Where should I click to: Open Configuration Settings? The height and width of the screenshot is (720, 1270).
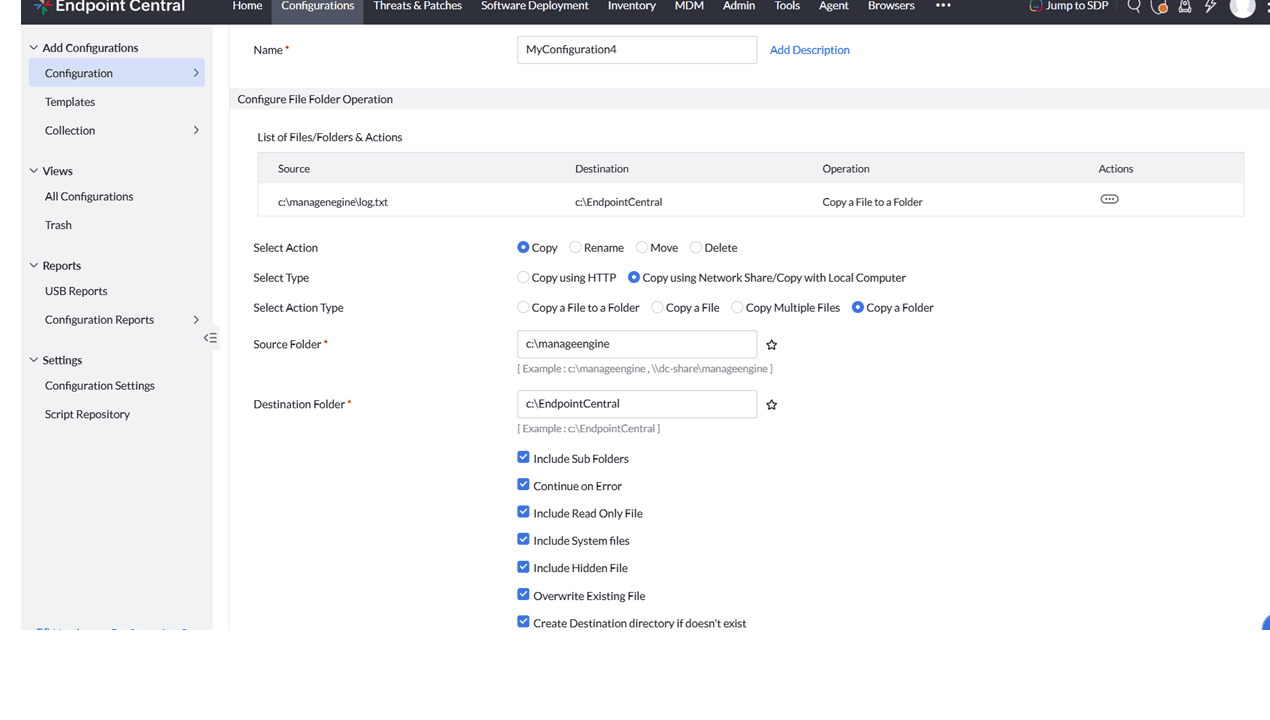point(100,386)
